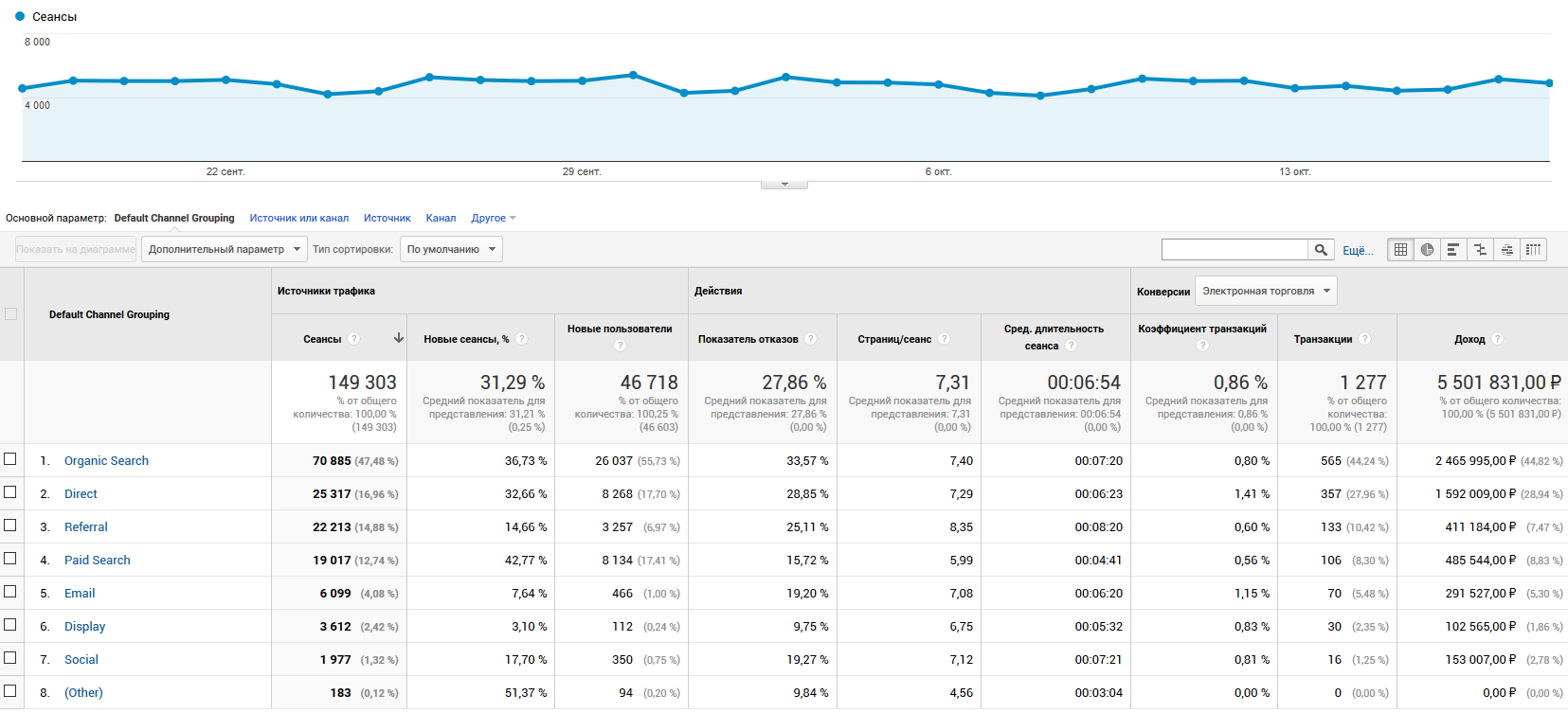Open the Referral channel link
1568x713 pixels.
[85, 527]
